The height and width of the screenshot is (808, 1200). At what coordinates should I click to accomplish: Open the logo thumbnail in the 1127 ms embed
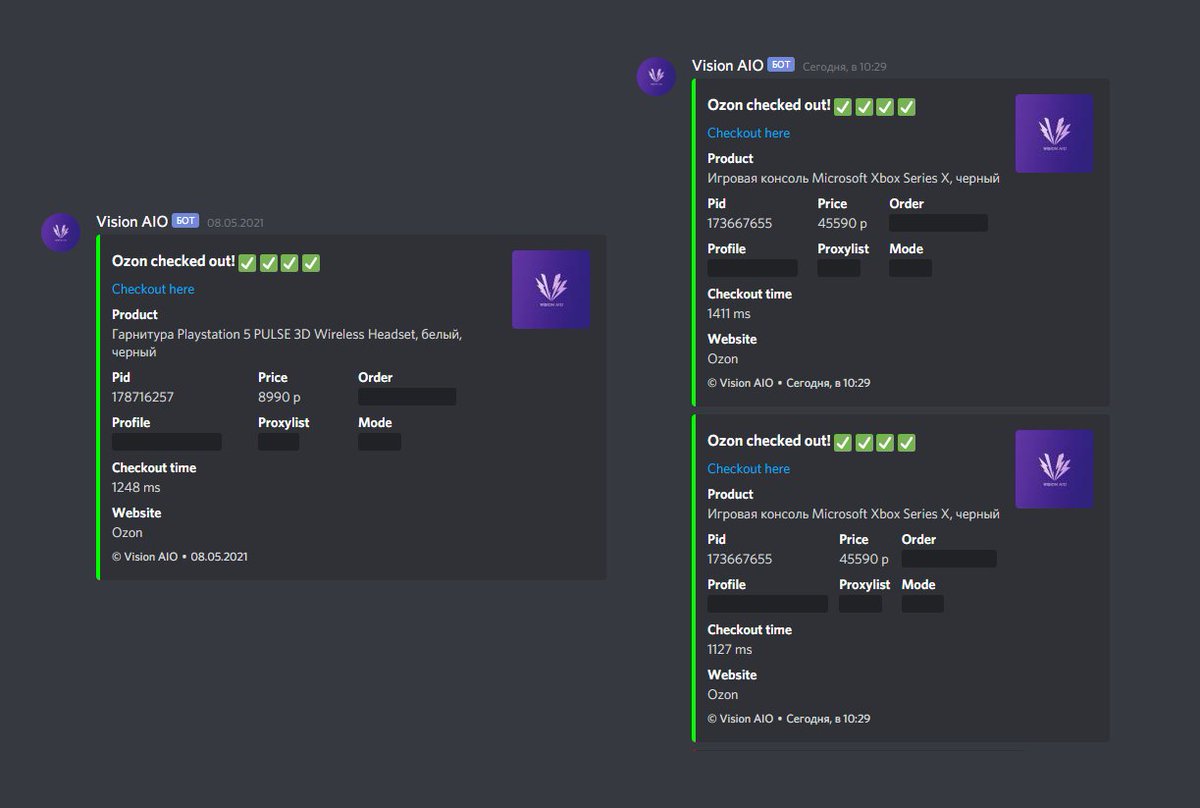[x=1054, y=469]
